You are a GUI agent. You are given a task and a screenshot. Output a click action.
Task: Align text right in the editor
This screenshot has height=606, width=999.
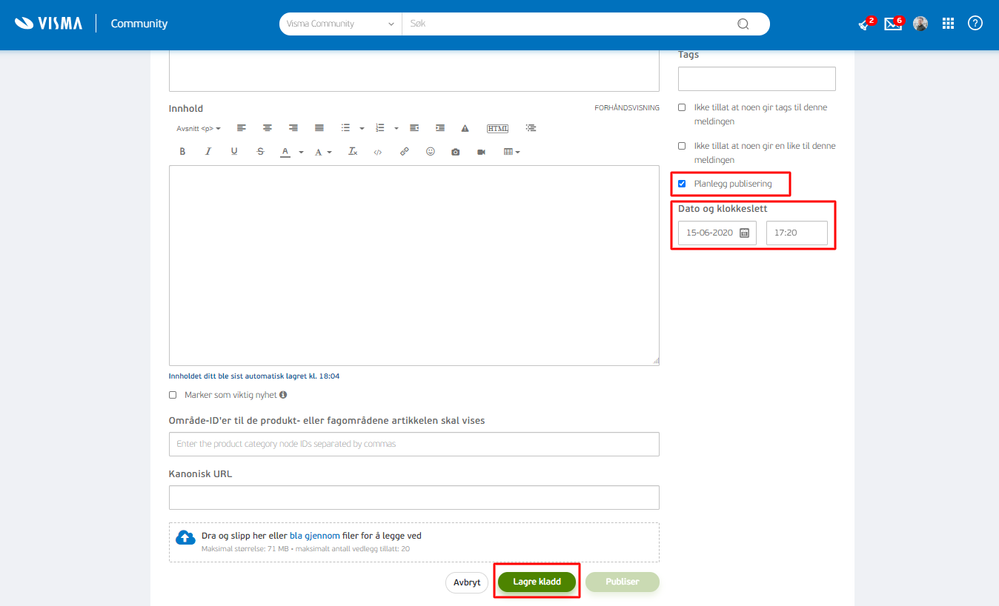[293, 128]
